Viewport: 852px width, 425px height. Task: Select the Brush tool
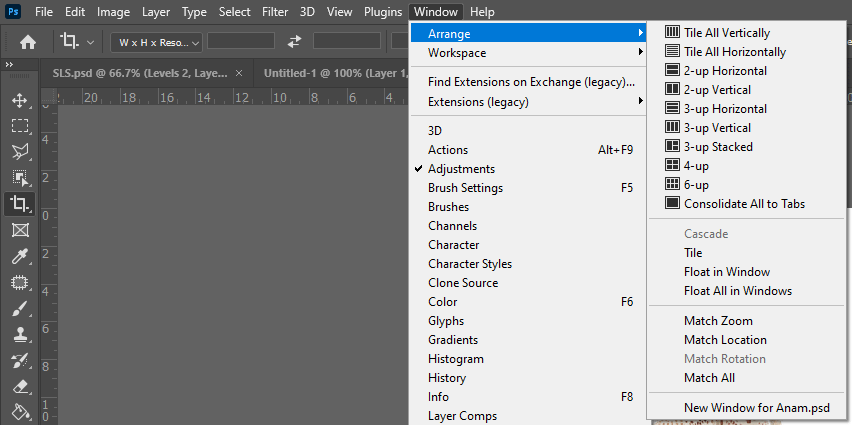click(x=19, y=308)
